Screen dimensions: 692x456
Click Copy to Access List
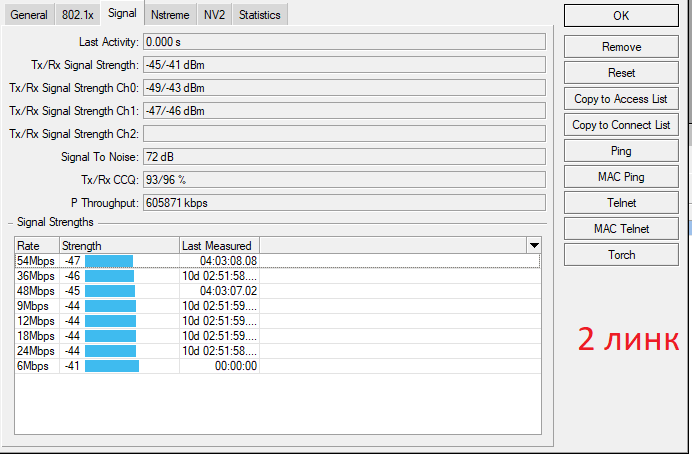621,99
